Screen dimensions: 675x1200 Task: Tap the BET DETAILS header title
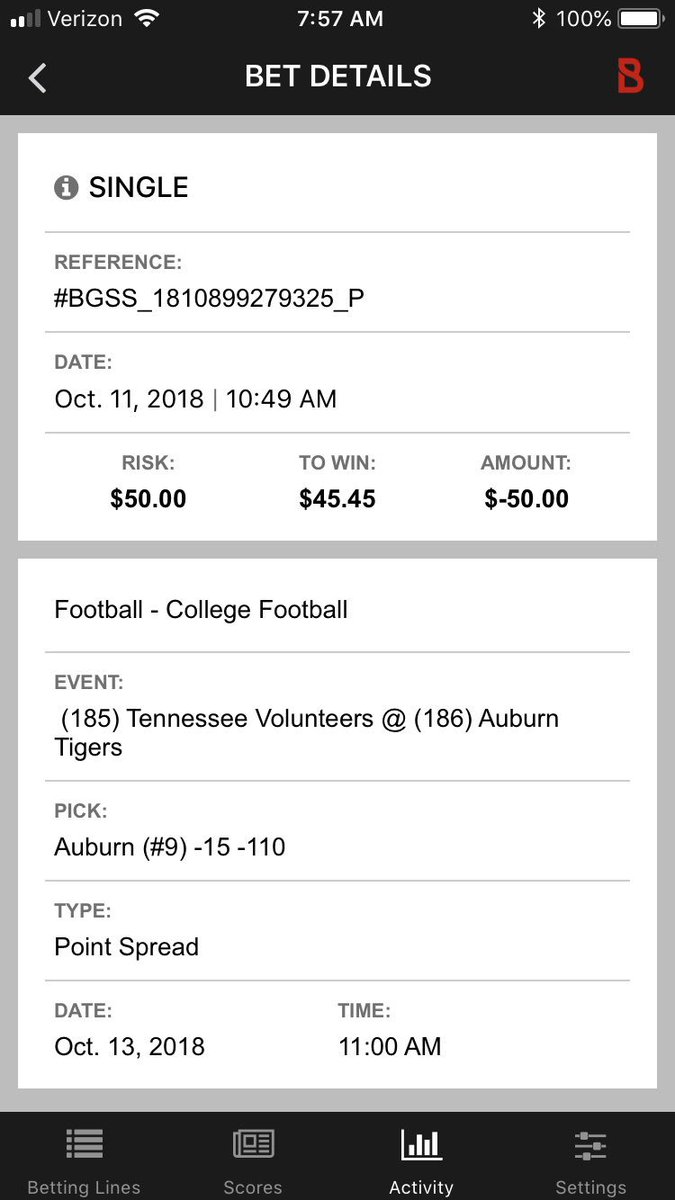pyautogui.click(x=338, y=77)
